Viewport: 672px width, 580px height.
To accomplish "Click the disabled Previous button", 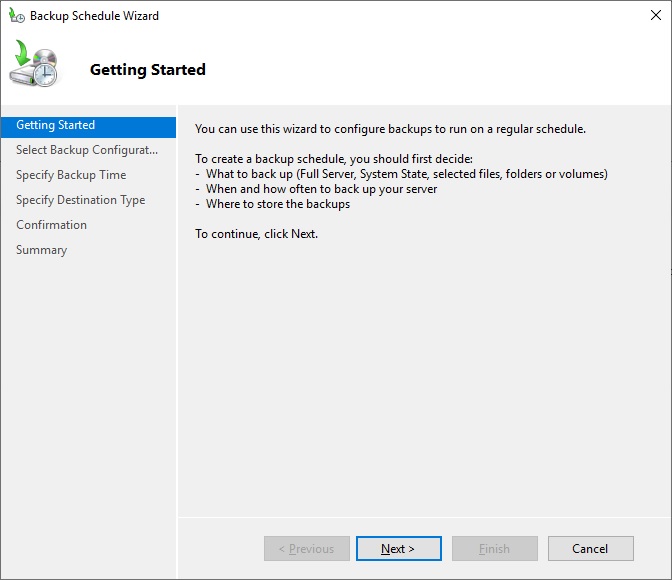I will (307, 548).
